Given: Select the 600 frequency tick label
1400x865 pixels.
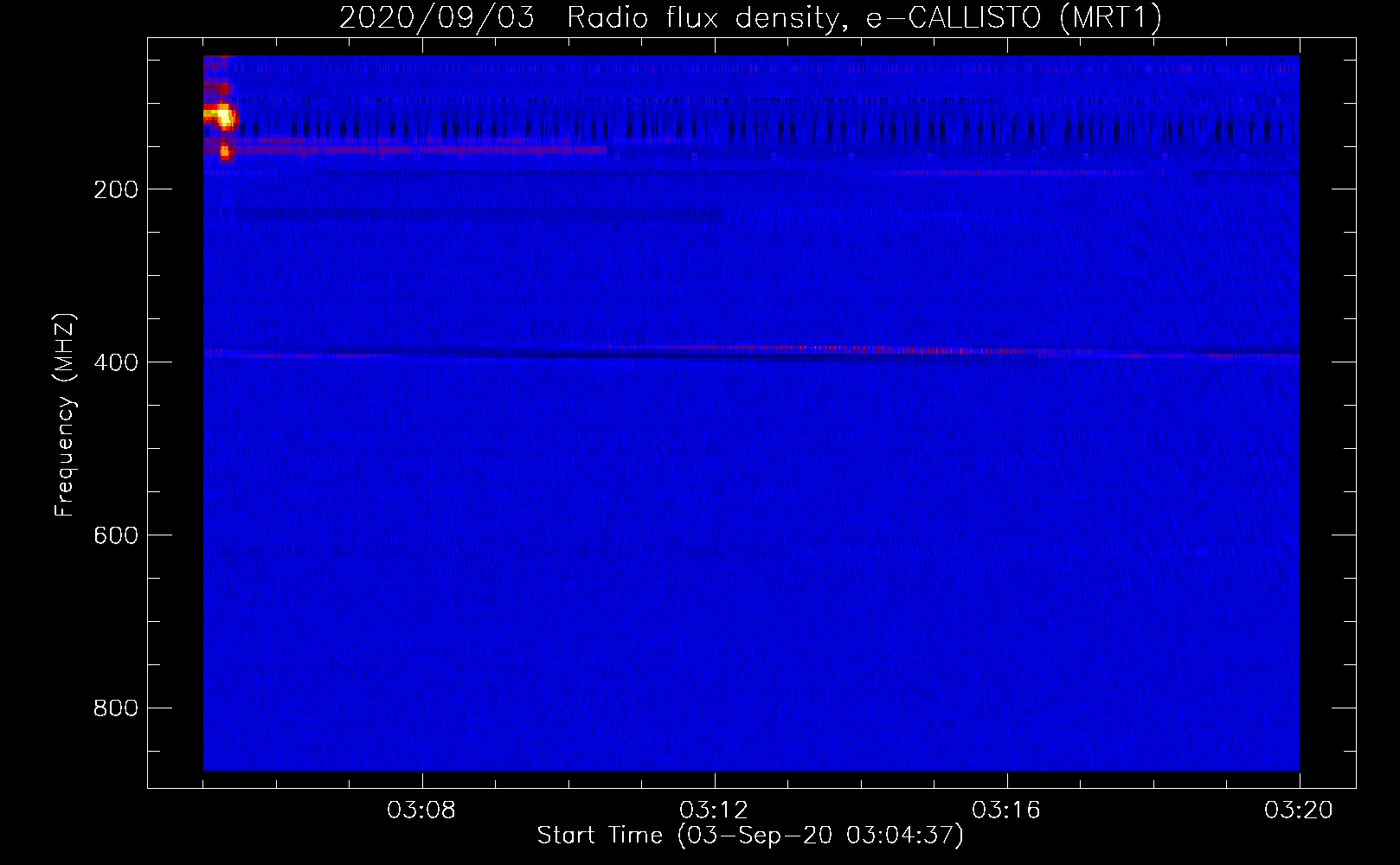Looking at the screenshot, I should point(116,535).
